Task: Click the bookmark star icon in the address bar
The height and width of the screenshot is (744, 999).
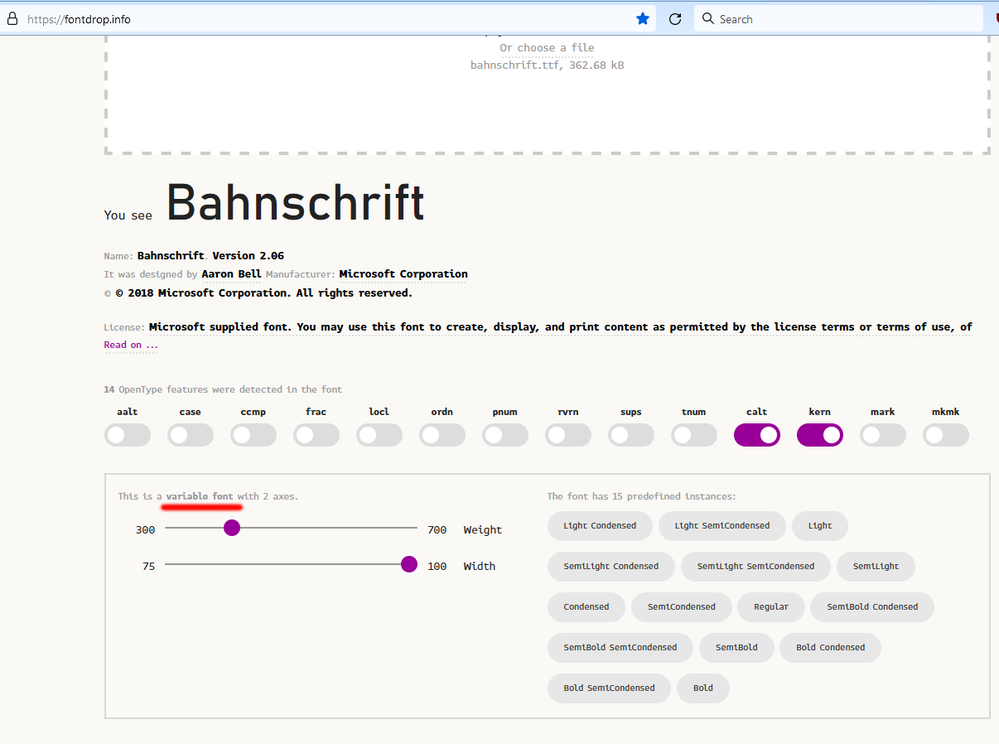Action: 643,19
